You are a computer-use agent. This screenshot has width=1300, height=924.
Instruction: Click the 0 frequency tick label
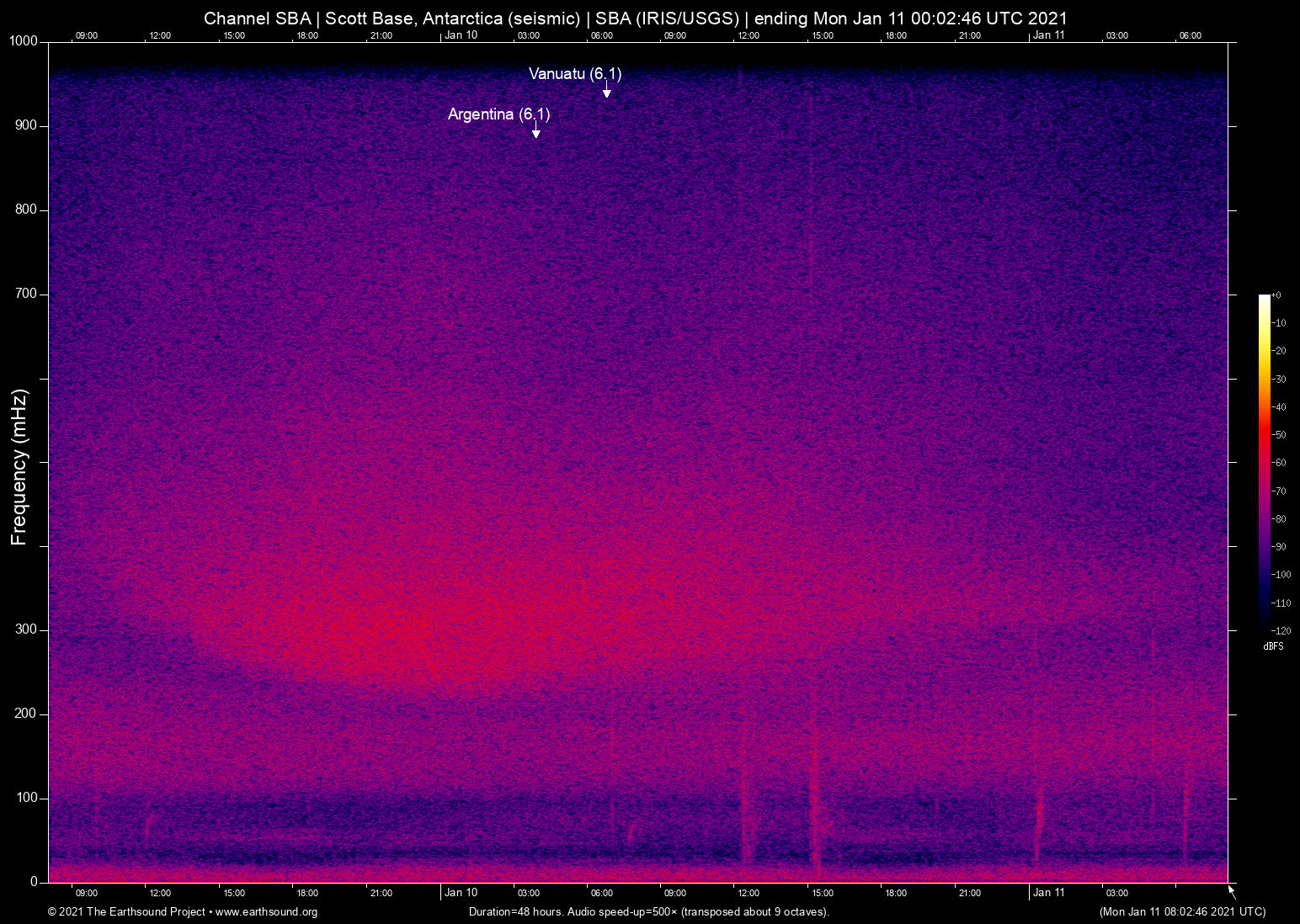point(35,881)
